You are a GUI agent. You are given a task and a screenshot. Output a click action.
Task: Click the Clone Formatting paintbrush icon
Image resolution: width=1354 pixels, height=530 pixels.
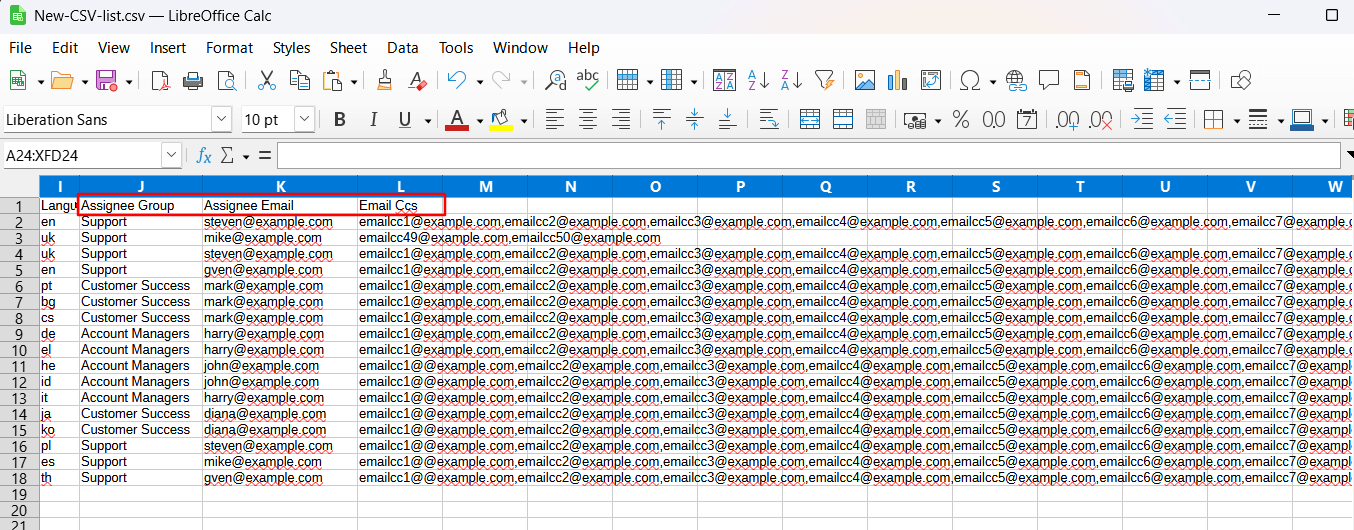tap(384, 80)
